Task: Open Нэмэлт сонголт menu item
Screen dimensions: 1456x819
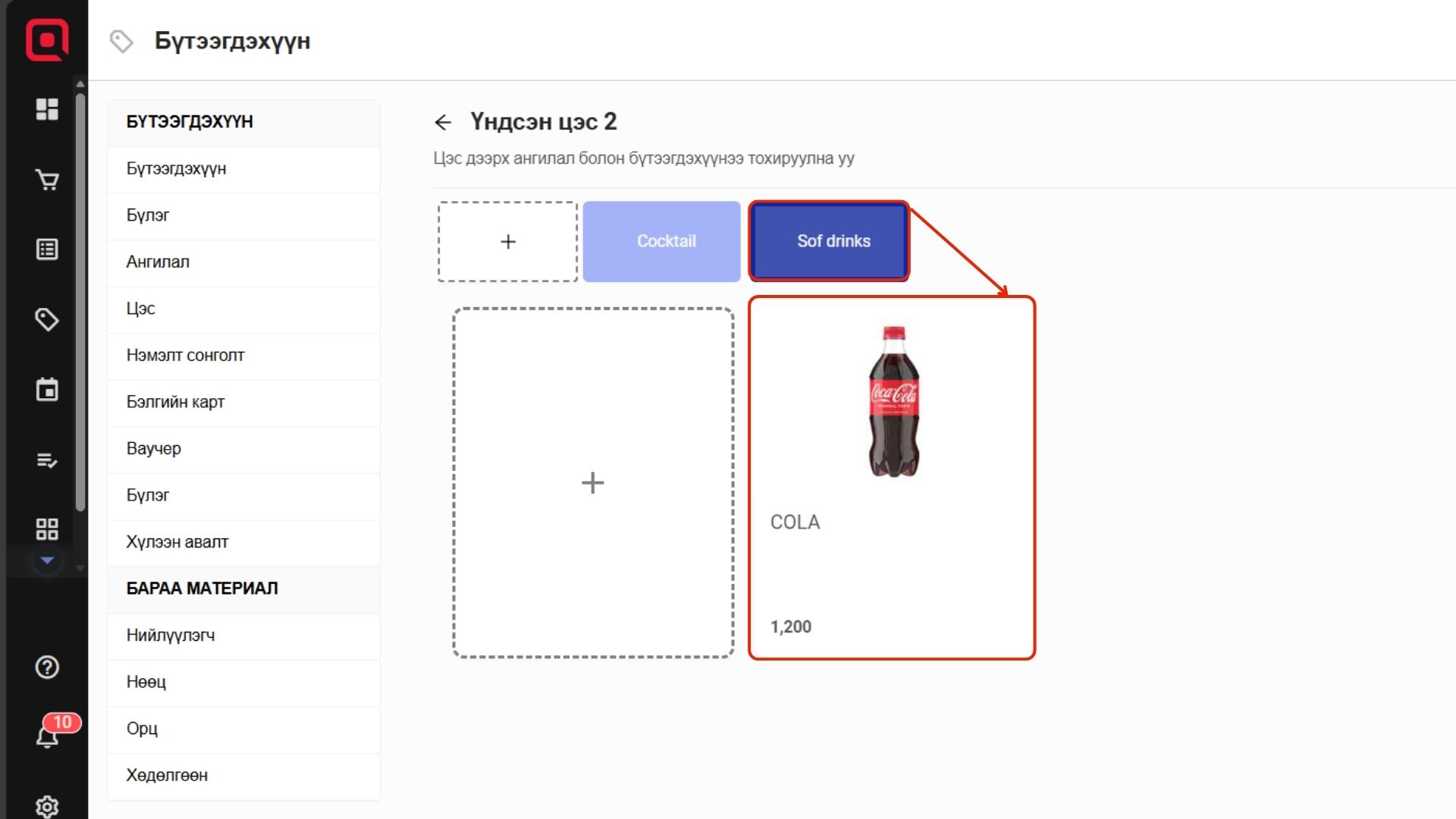Action: pos(185,356)
